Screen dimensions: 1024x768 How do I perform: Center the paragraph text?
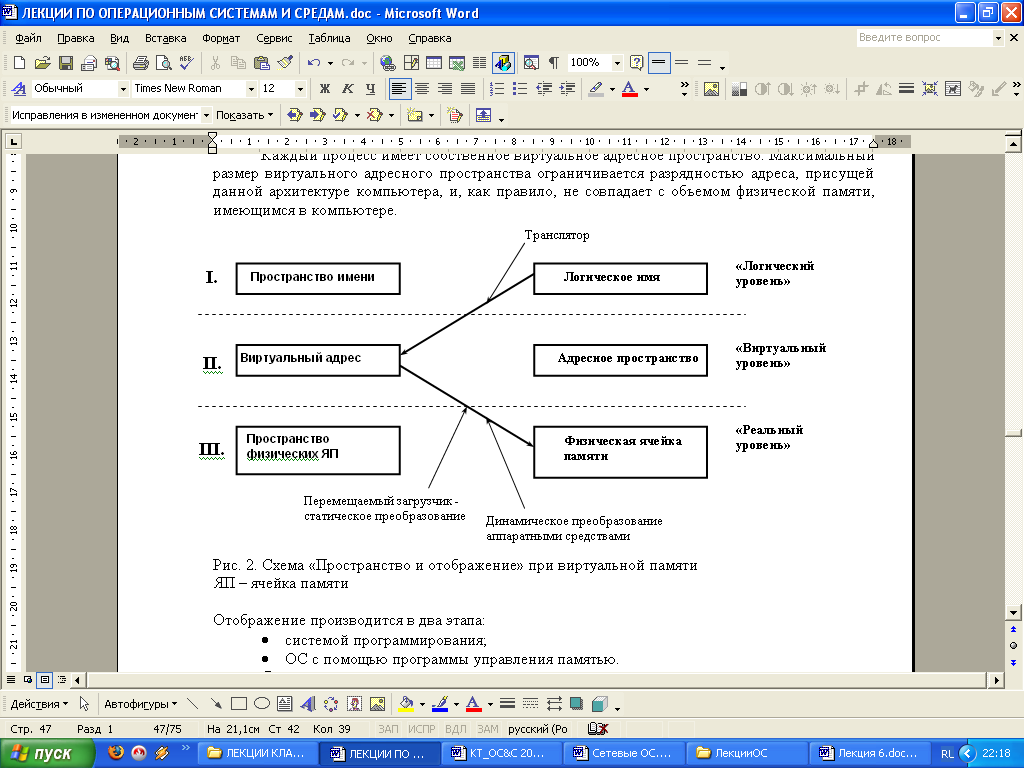coord(423,89)
